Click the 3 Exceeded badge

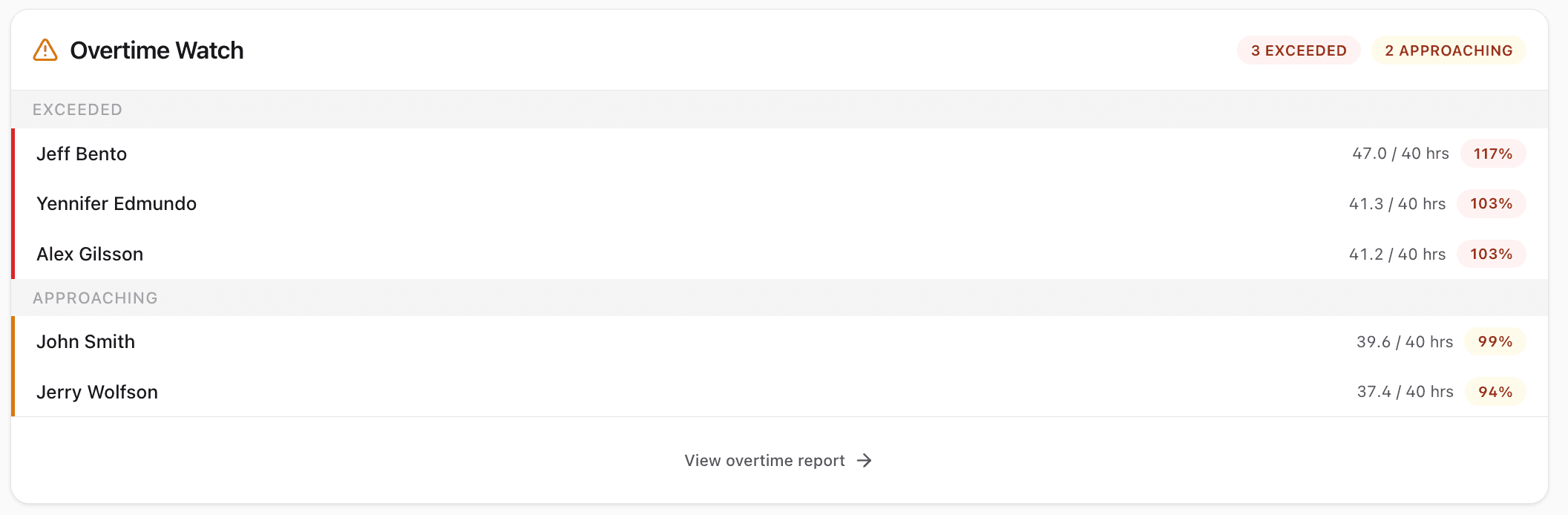coord(1298,50)
